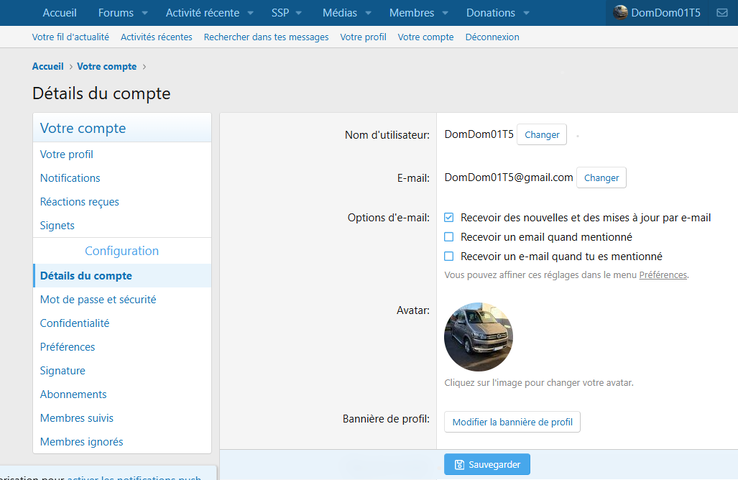Go to the Accueil navigation tab
Viewport: 738px width, 480px height.
click(60, 13)
